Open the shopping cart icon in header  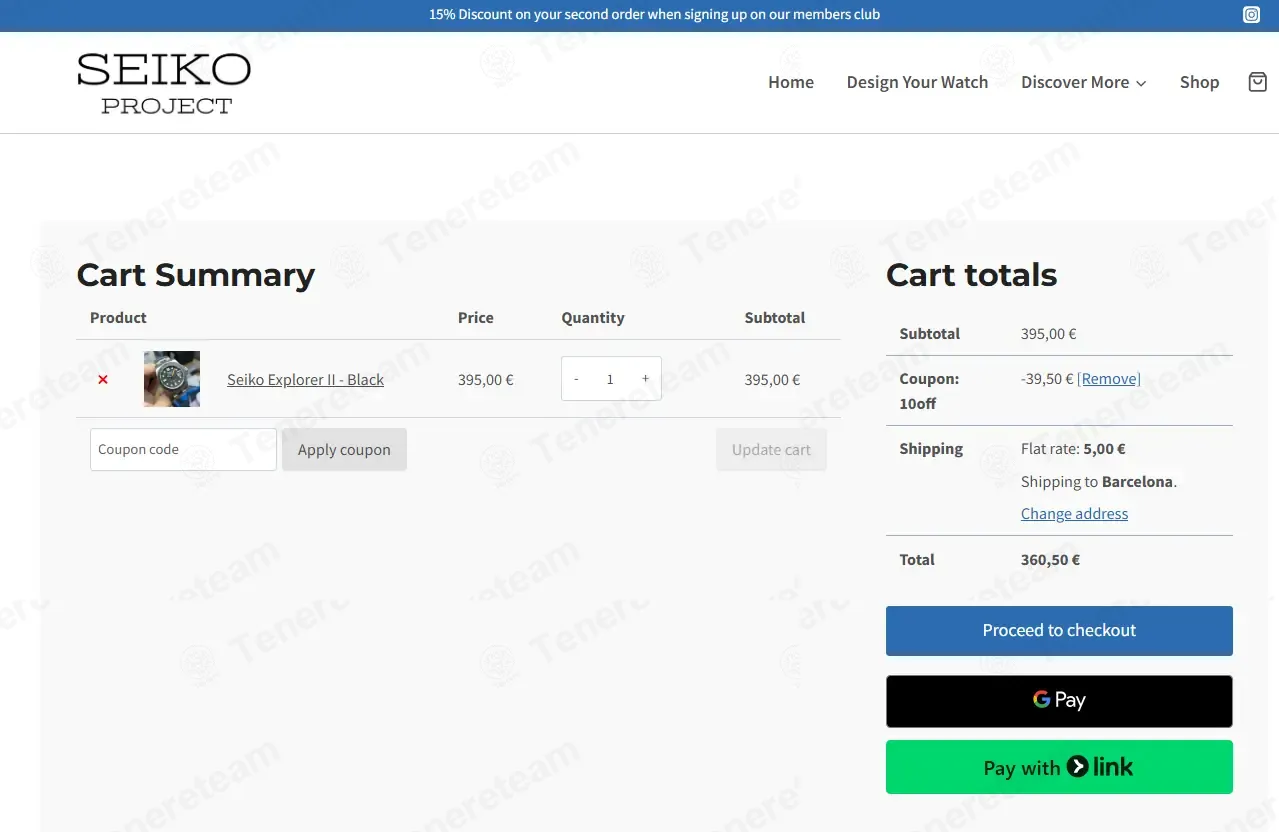(x=1258, y=82)
